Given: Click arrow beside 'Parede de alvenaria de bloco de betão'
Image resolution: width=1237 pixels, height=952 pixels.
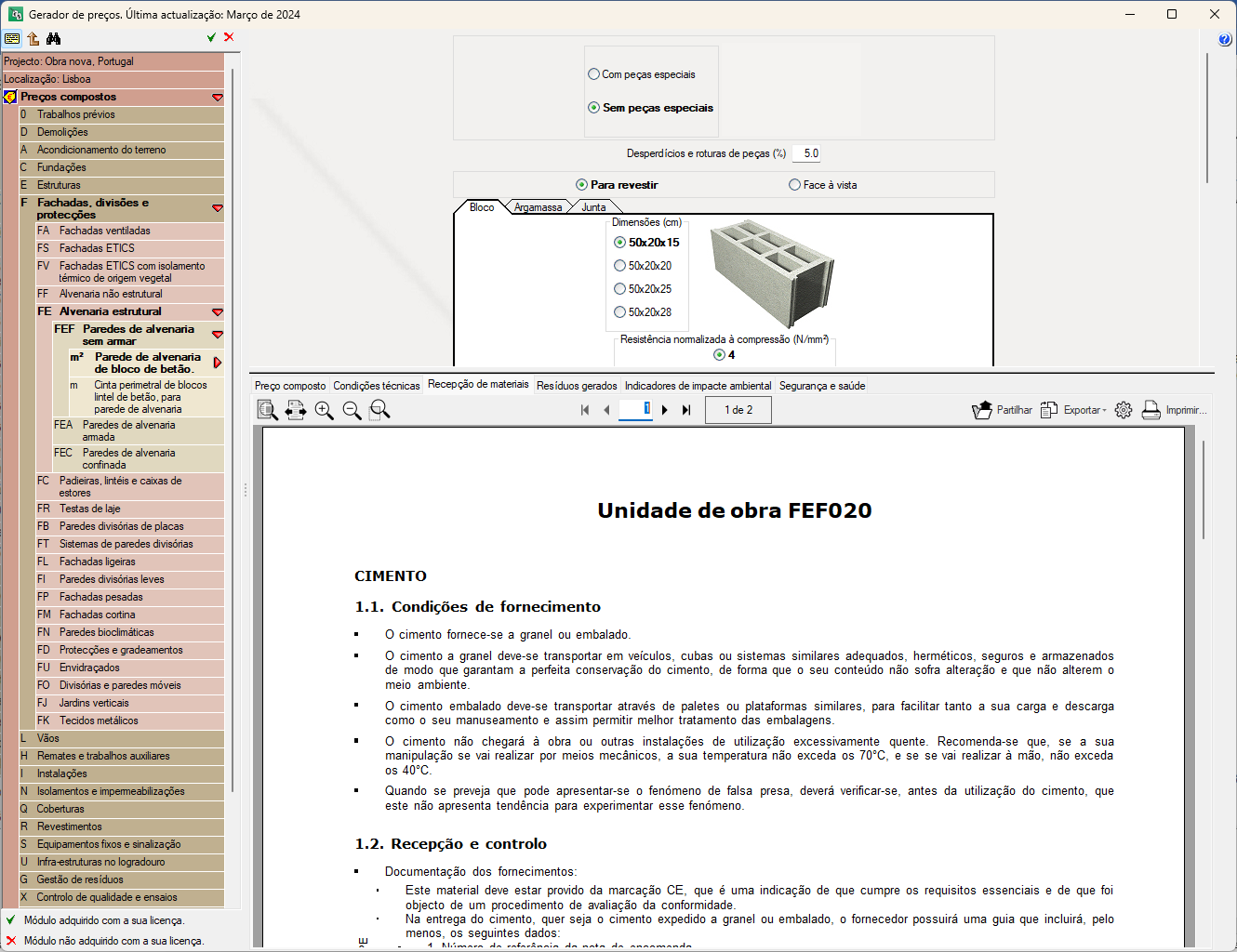Looking at the screenshot, I should [218, 363].
